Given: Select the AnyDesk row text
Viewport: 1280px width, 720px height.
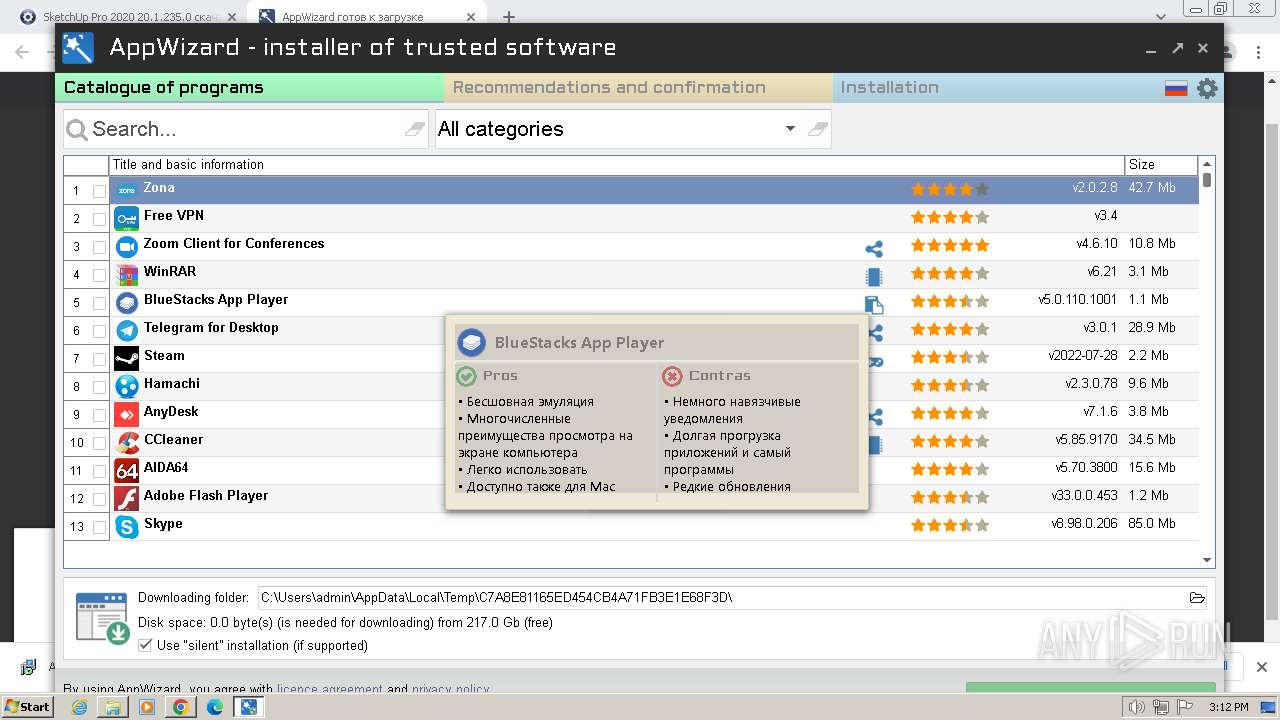Looking at the screenshot, I should coord(171,412).
